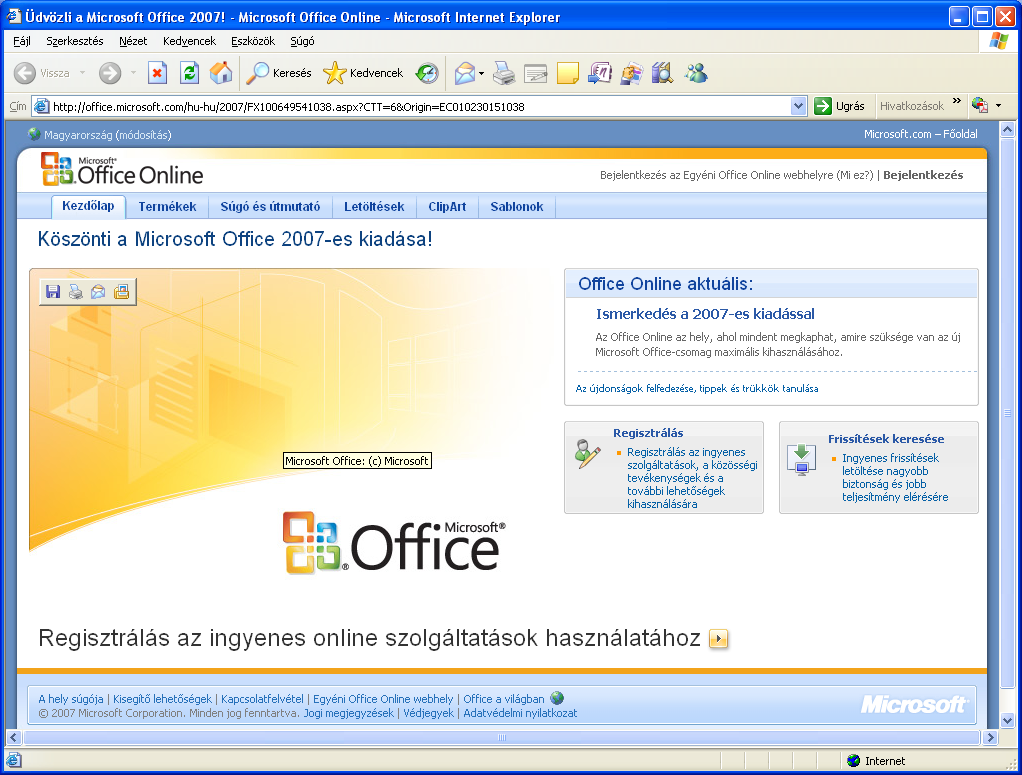Click the Frissítések keresése heading link

click(x=886, y=439)
